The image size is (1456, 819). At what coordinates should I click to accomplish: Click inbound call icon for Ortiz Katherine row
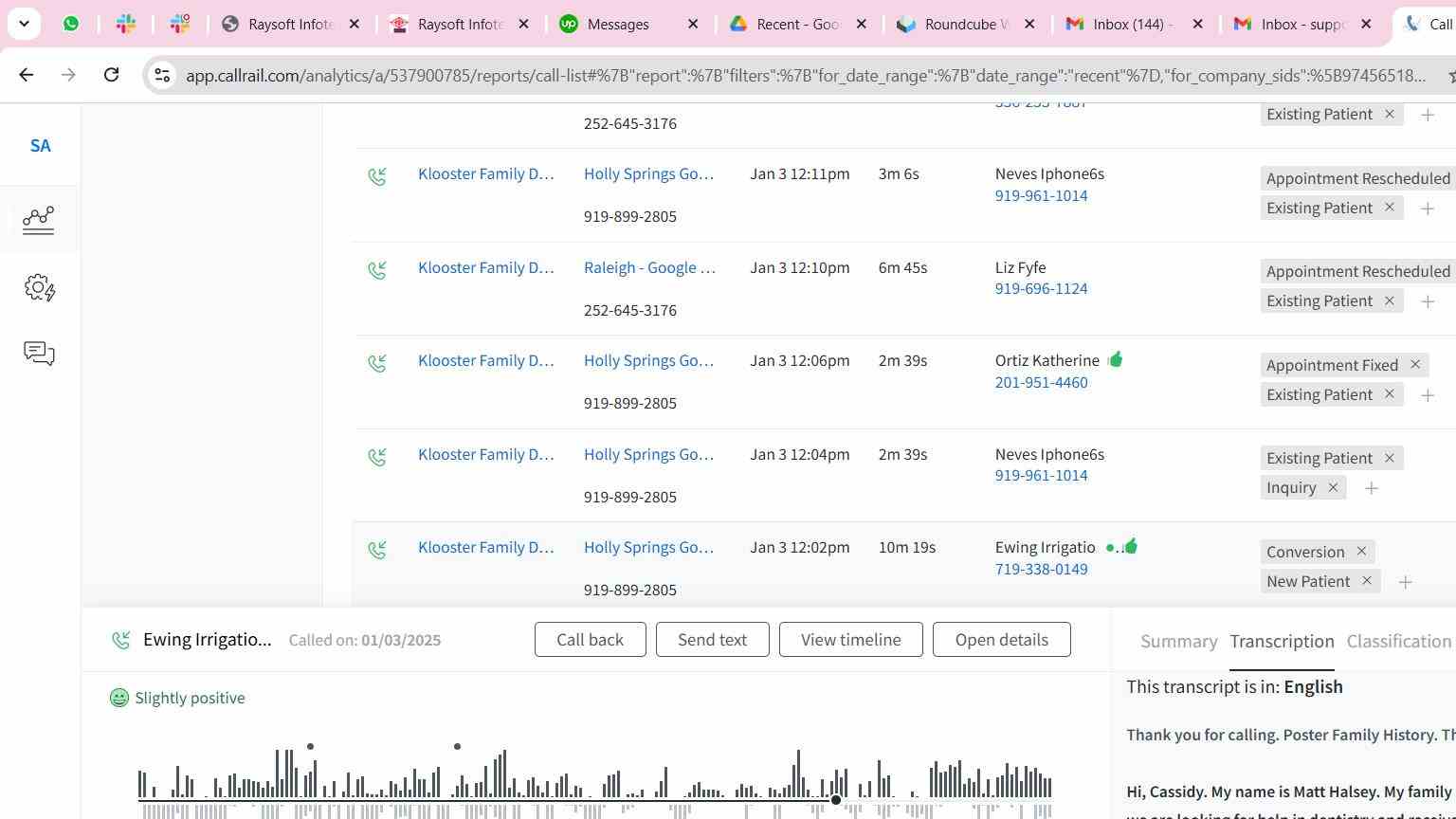pos(377,363)
